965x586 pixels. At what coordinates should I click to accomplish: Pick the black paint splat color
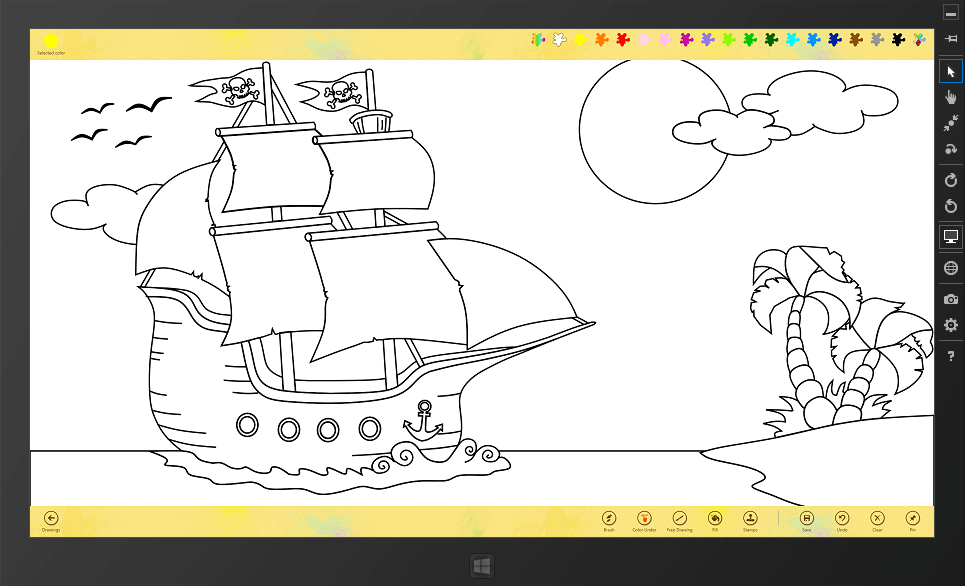click(x=898, y=40)
